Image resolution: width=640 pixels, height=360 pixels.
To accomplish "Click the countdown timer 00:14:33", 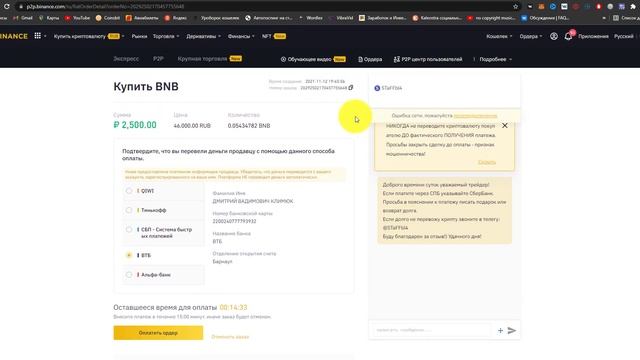I will tap(233, 307).
